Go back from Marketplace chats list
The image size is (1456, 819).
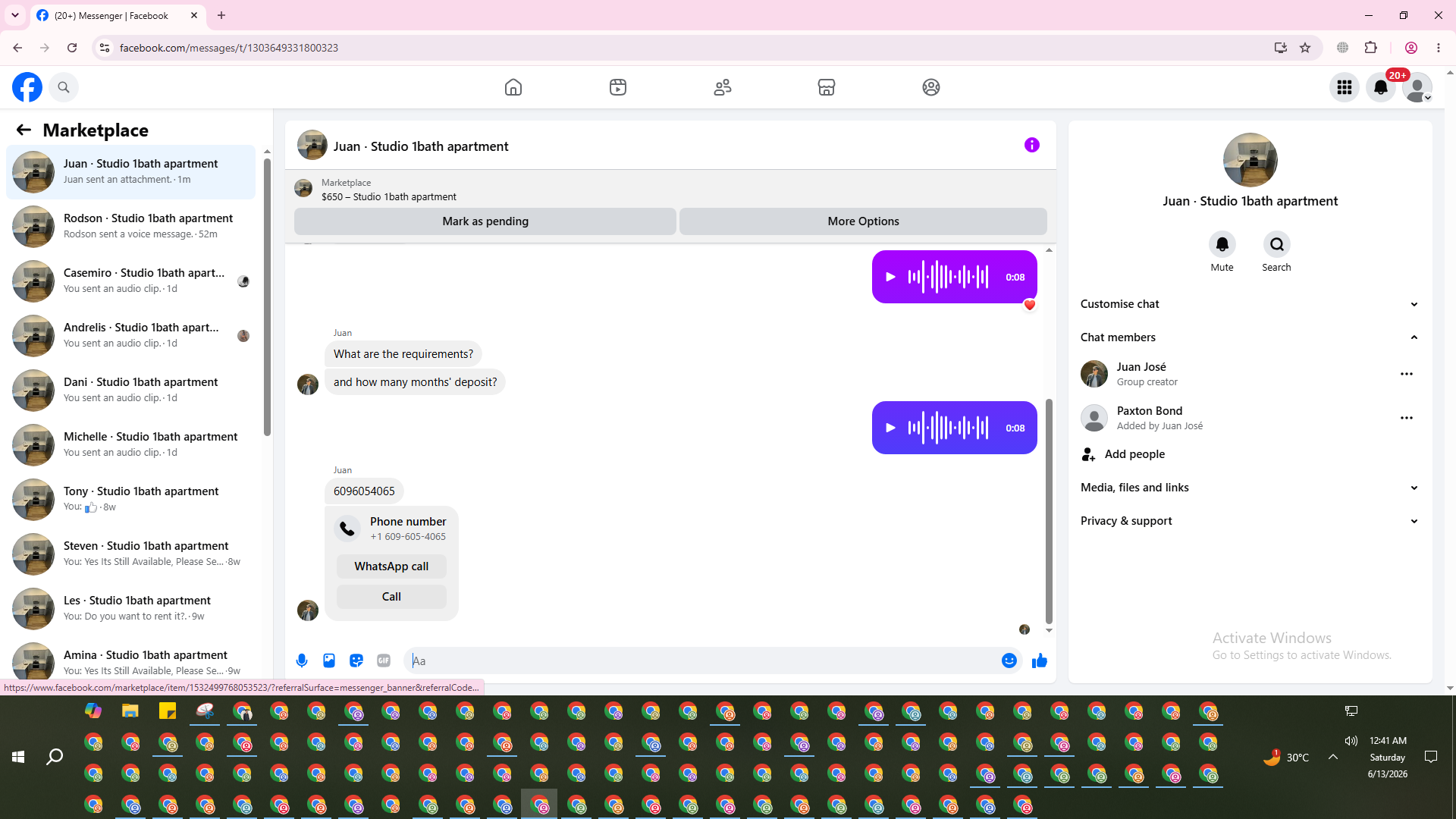(x=24, y=130)
